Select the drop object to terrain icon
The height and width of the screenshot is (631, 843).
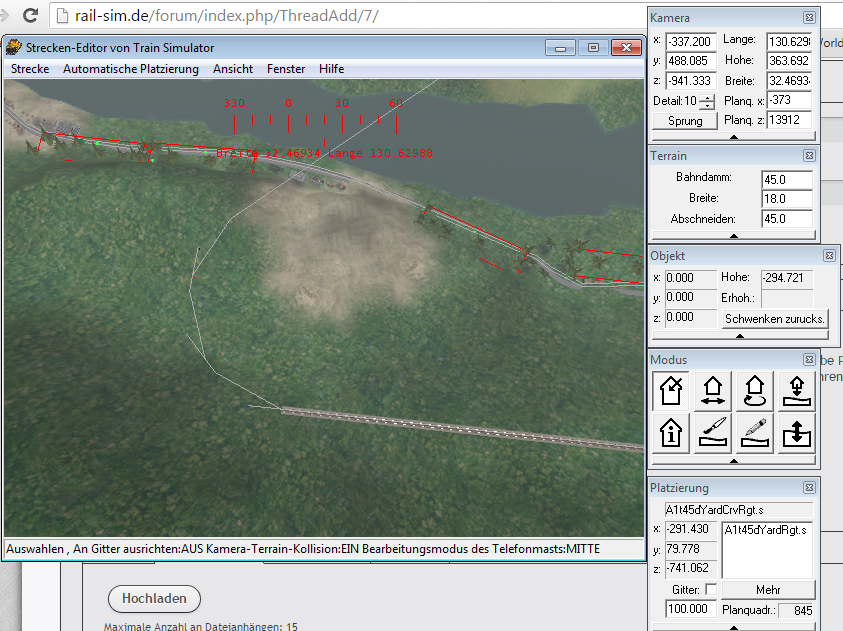797,390
